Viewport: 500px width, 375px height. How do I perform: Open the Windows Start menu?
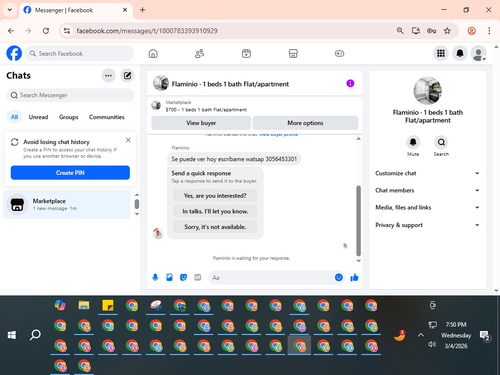(x=12, y=335)
